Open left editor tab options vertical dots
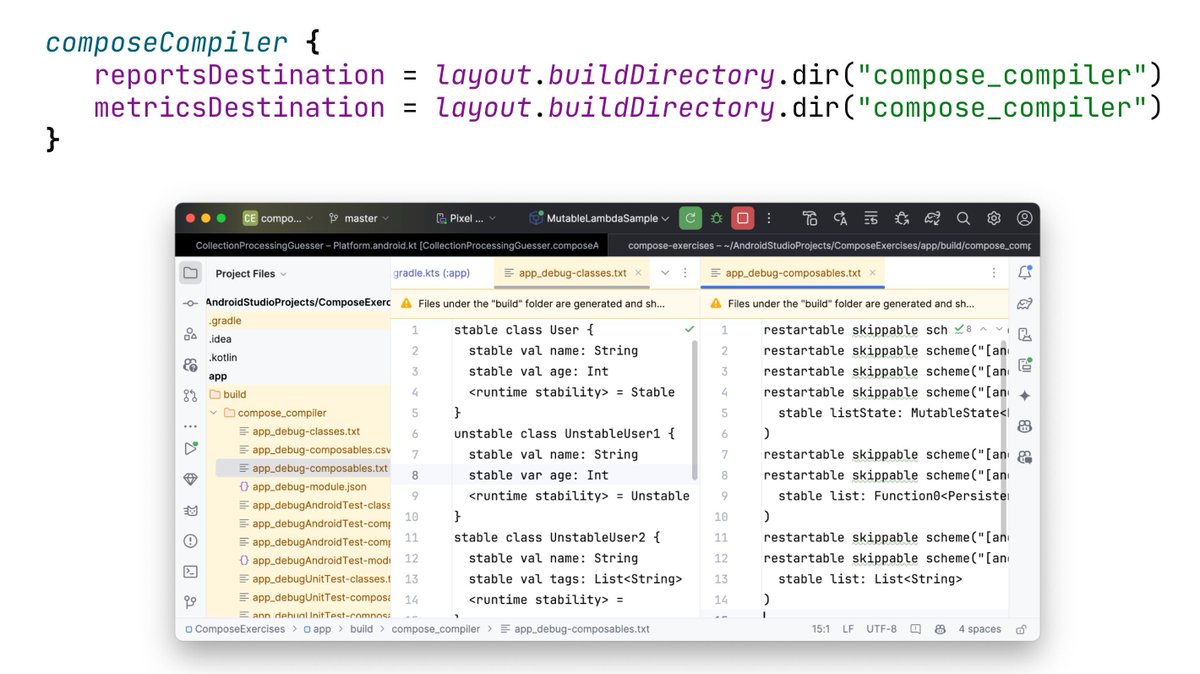This screenshot has height=674, width=1200. coord(685,273)
